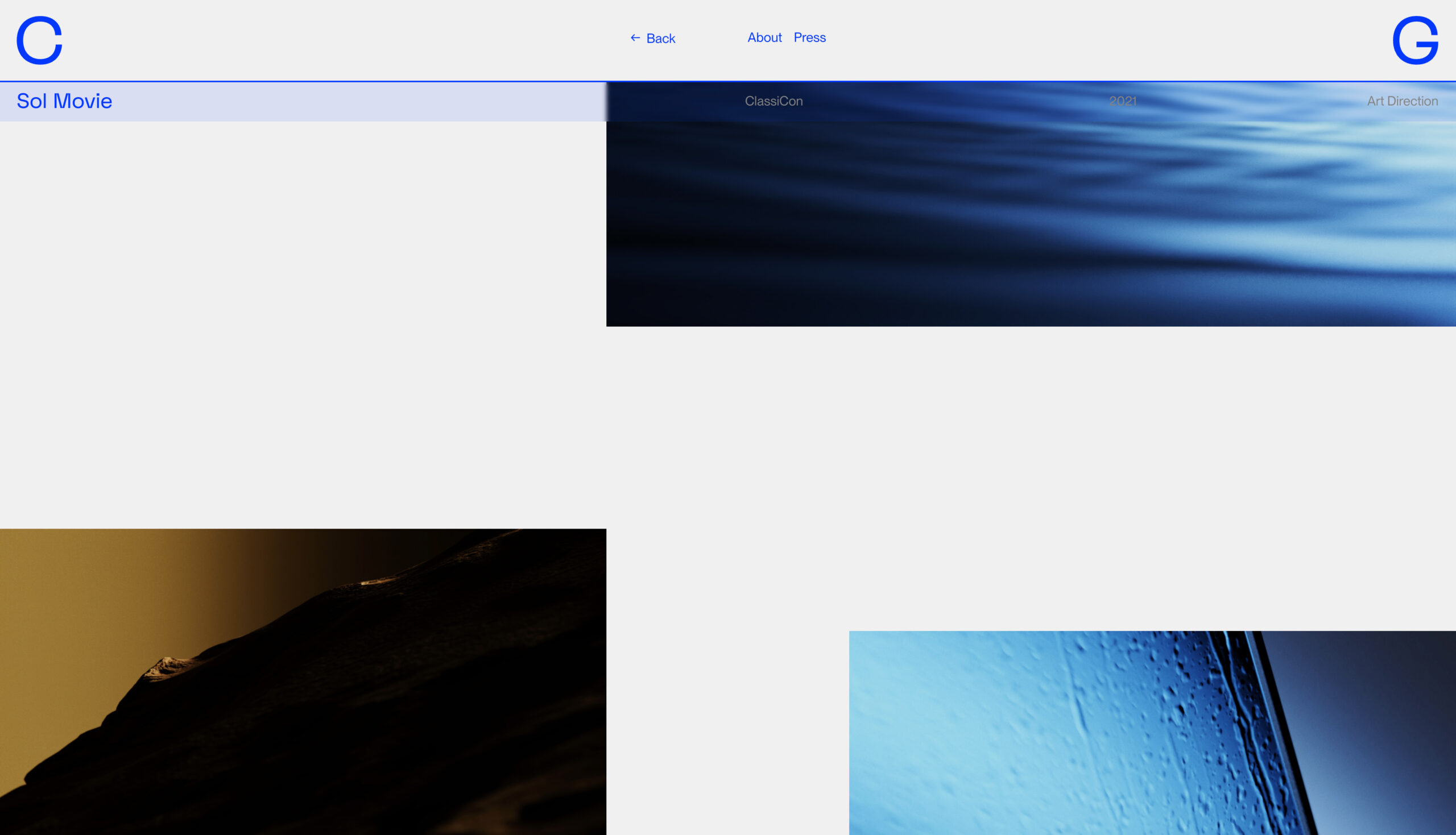Click the Sol Movie project title
The image size is (1456, 835).
click(64, 102)
